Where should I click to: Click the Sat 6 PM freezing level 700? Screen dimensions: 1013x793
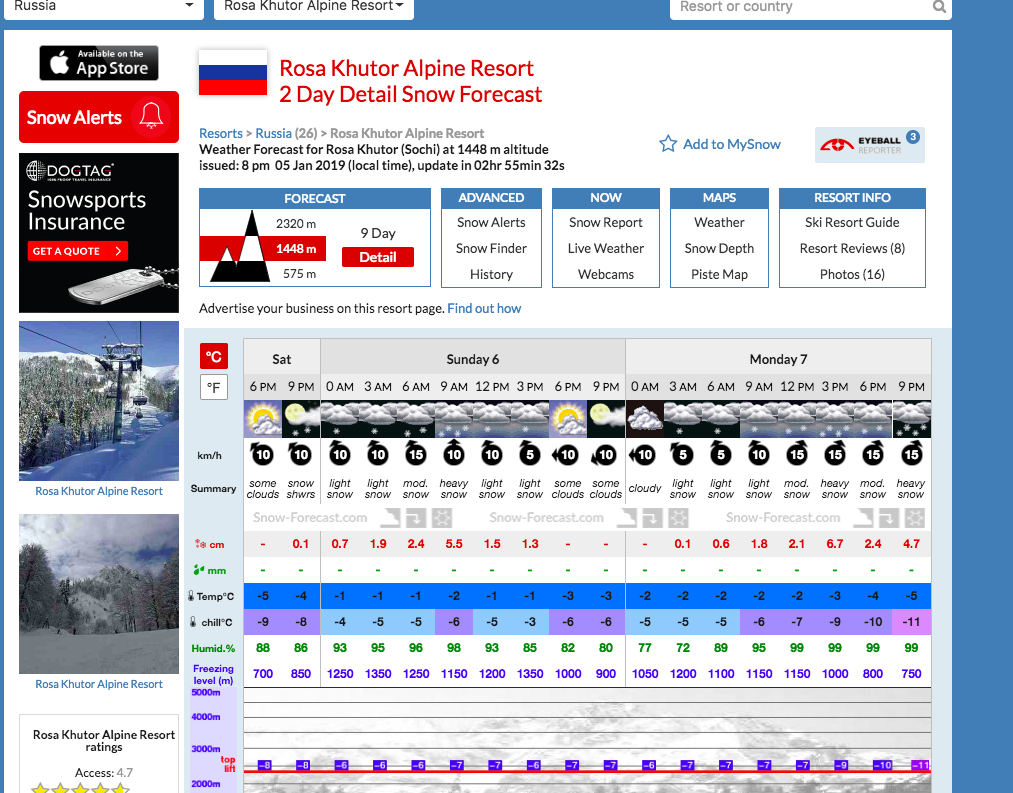(x=263, y=673)
